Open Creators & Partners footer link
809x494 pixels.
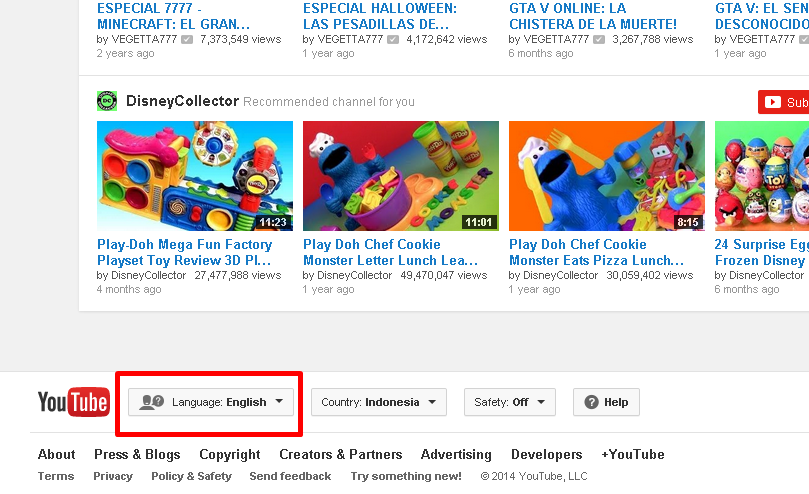(x=341, y=454)
